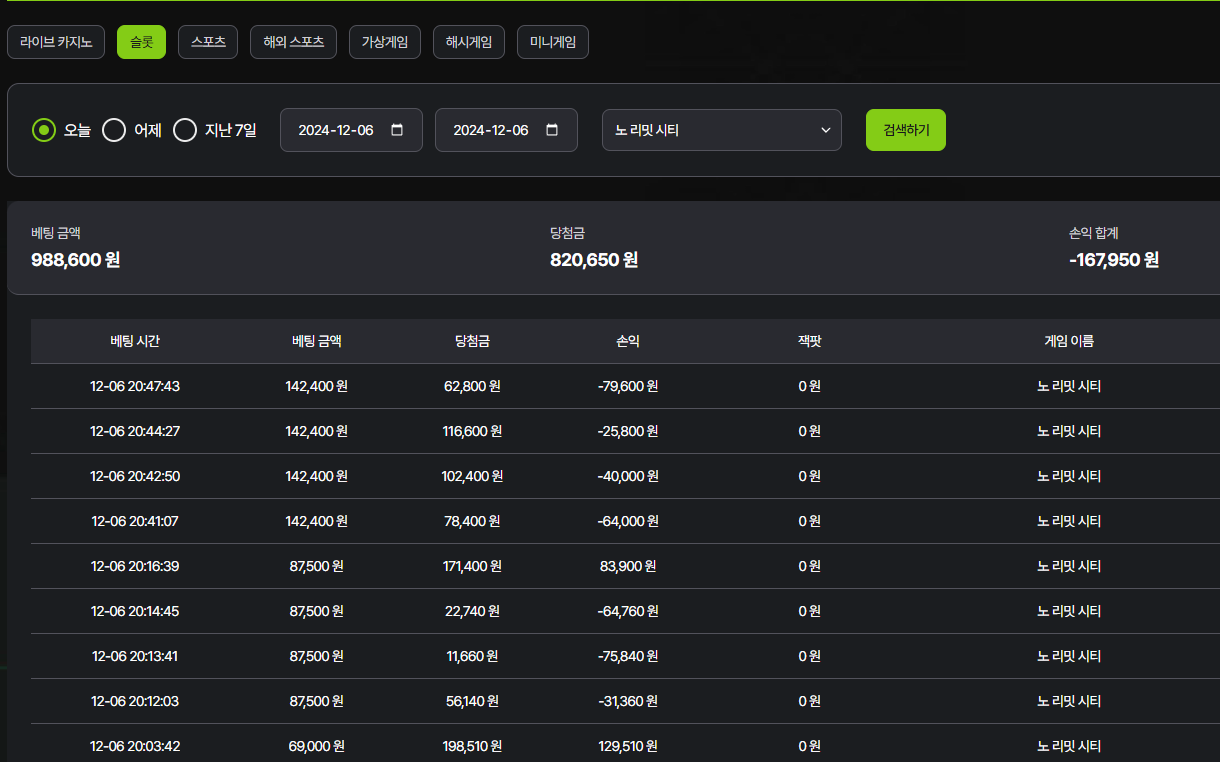The image size is (1220, 762).
Task: Click winnings cell 116,600 원
Action: click(x=472, y=431)
